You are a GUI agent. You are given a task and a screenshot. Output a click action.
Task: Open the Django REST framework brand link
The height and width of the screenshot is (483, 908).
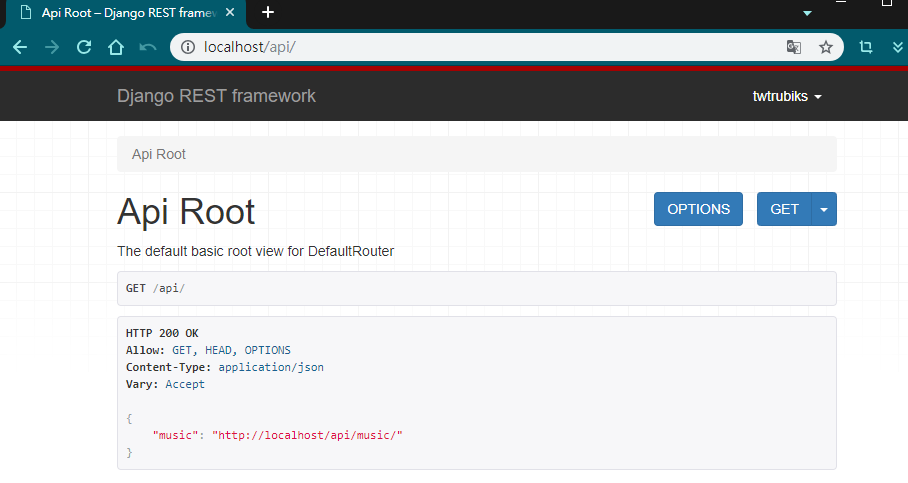click(216, 96)
